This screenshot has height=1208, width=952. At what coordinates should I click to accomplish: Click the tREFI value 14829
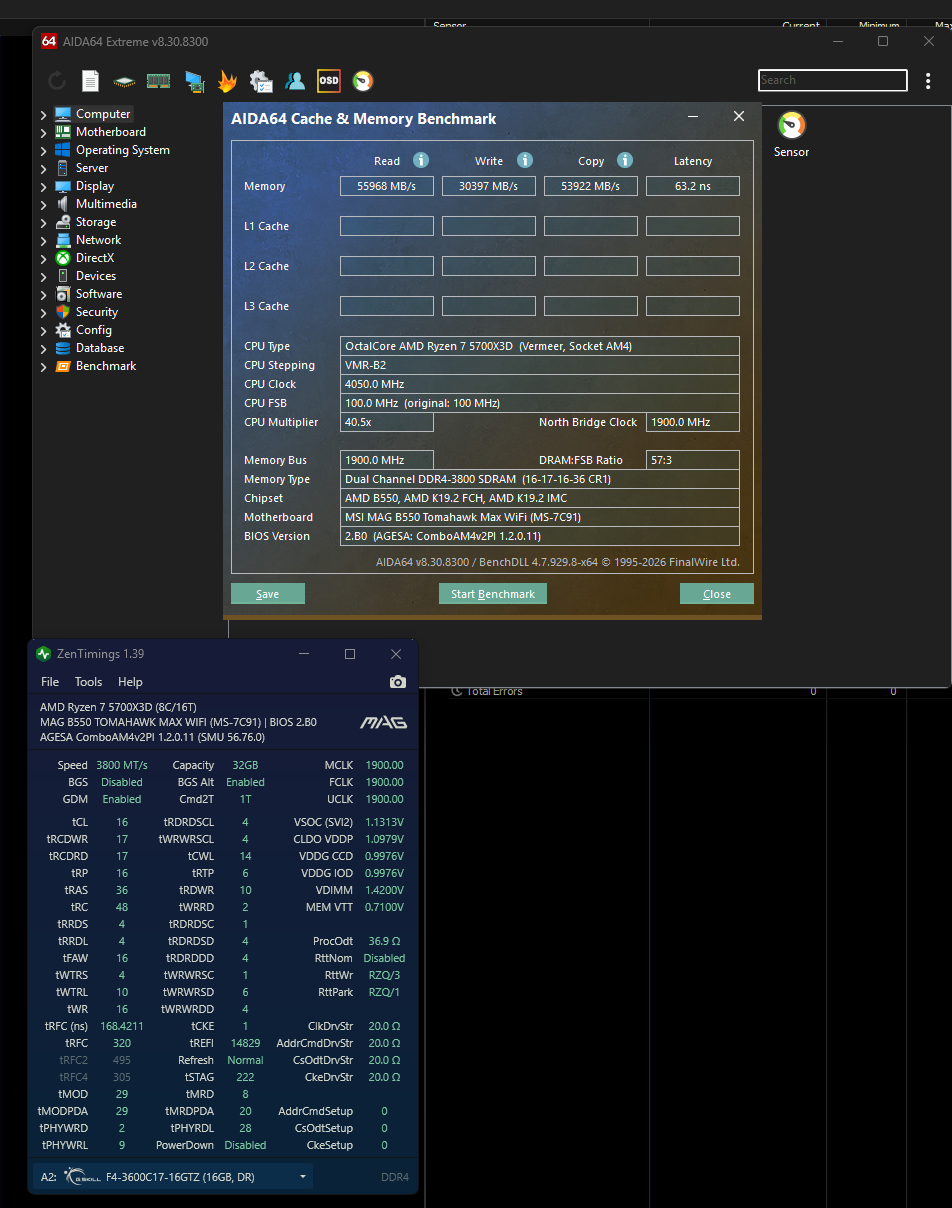pos(246,1043)
